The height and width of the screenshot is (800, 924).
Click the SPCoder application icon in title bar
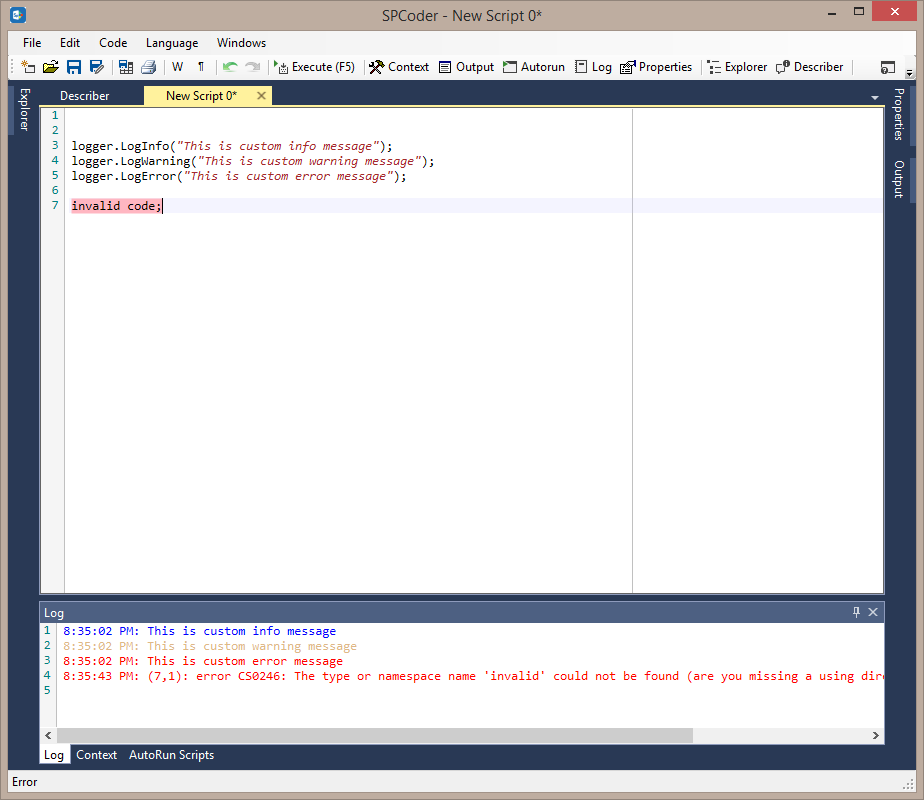coord(18,15)
